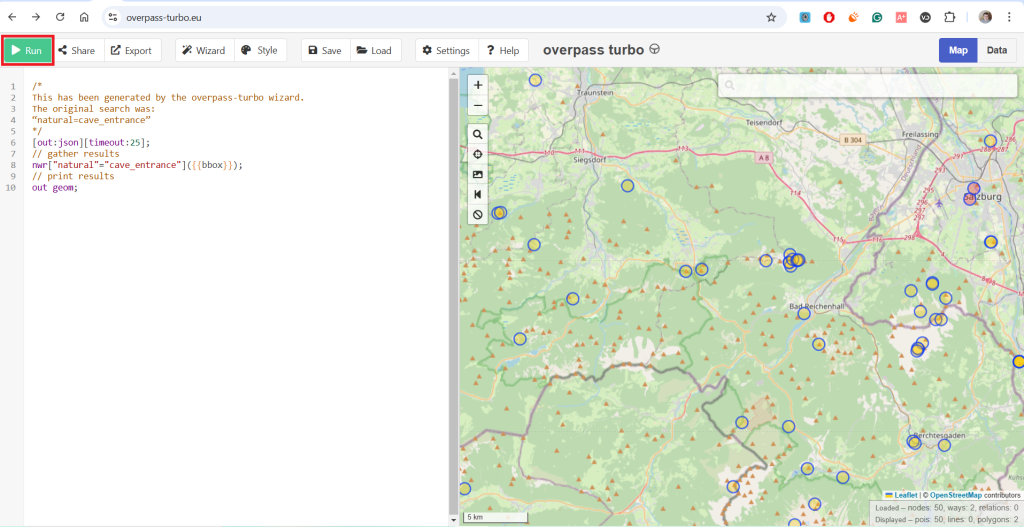The image size is (1024, 527).
Task: Click the '// print results' comment line
Action: 73,176
